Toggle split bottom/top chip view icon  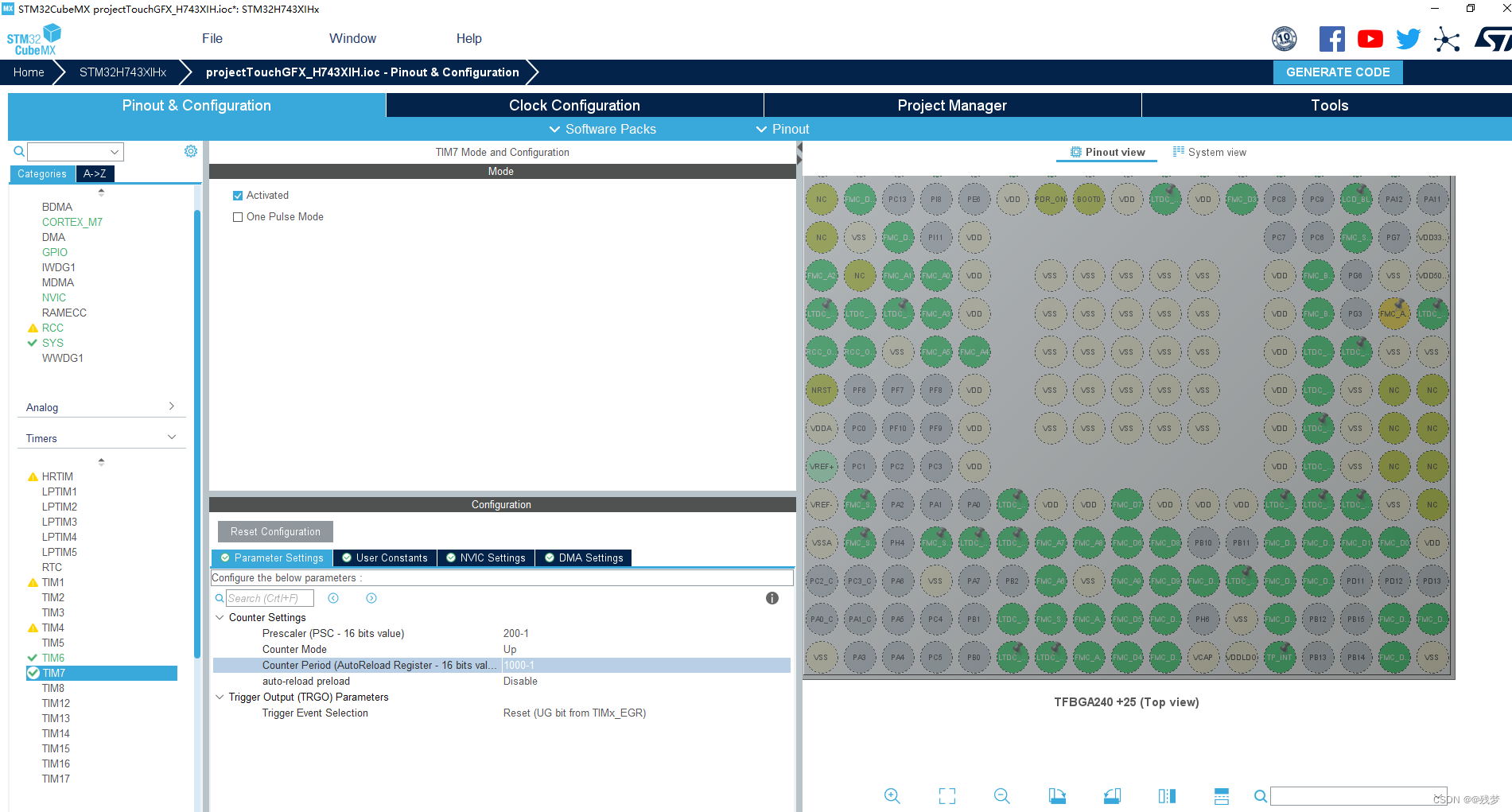tap(1222, 795)
